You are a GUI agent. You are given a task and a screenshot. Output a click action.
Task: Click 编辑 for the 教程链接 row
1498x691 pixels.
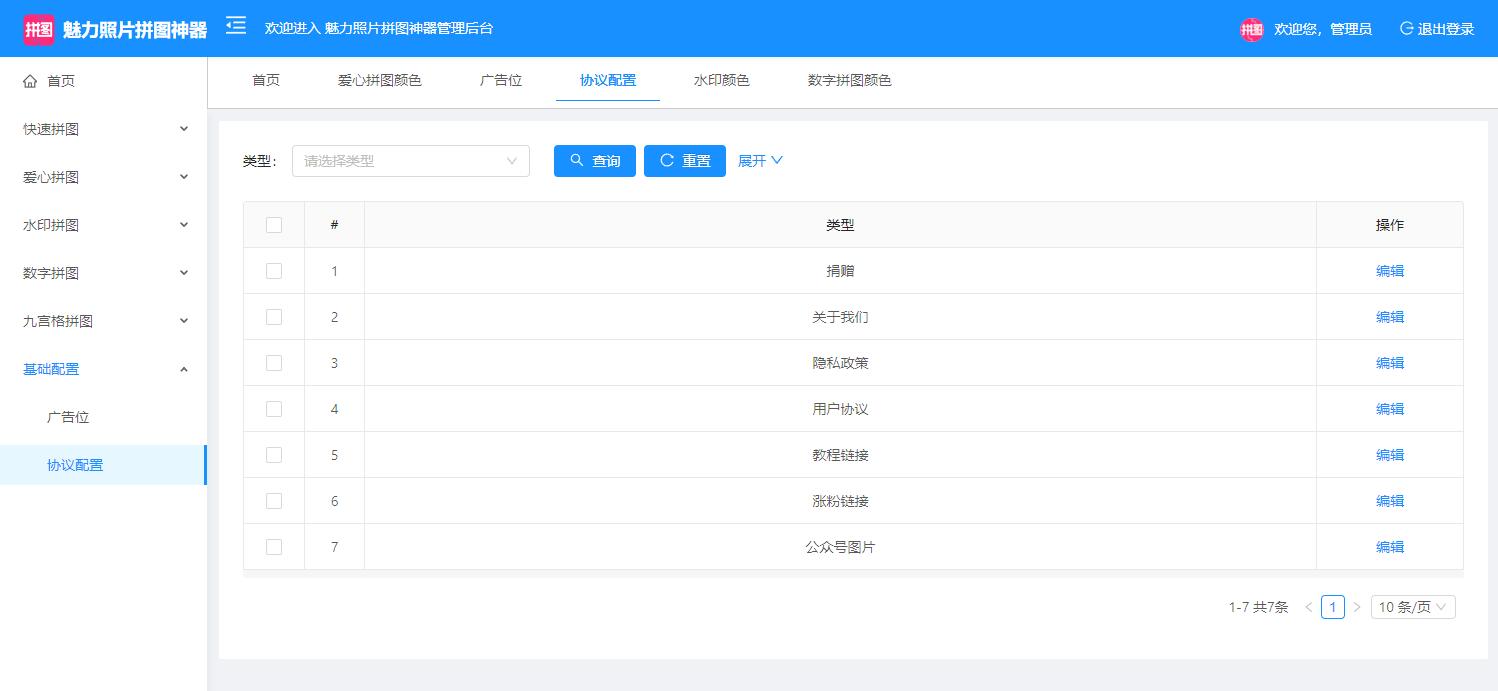pyautogui.click(x=1390, y=455)
